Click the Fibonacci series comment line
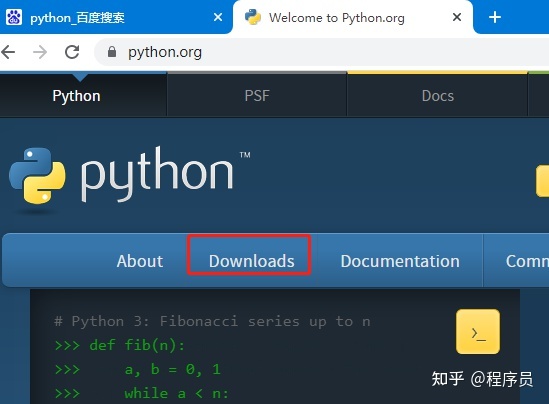549x404 pixels. (212, 321)
